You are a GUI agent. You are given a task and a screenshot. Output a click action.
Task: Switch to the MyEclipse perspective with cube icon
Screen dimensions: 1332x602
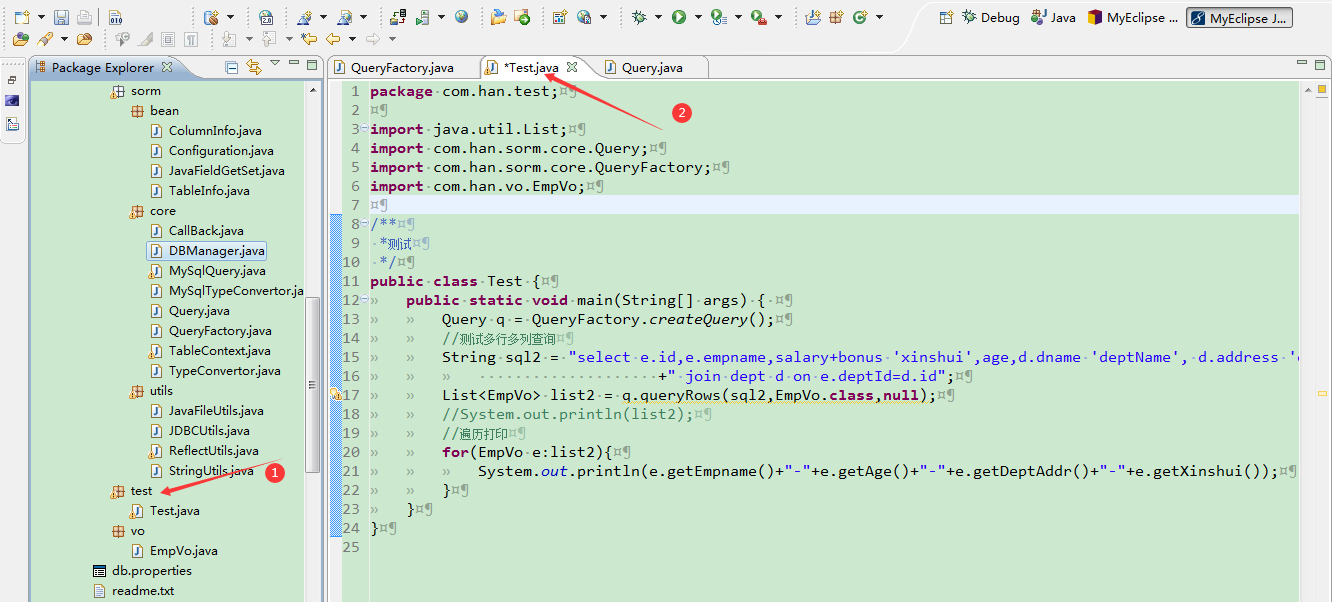1133,18
